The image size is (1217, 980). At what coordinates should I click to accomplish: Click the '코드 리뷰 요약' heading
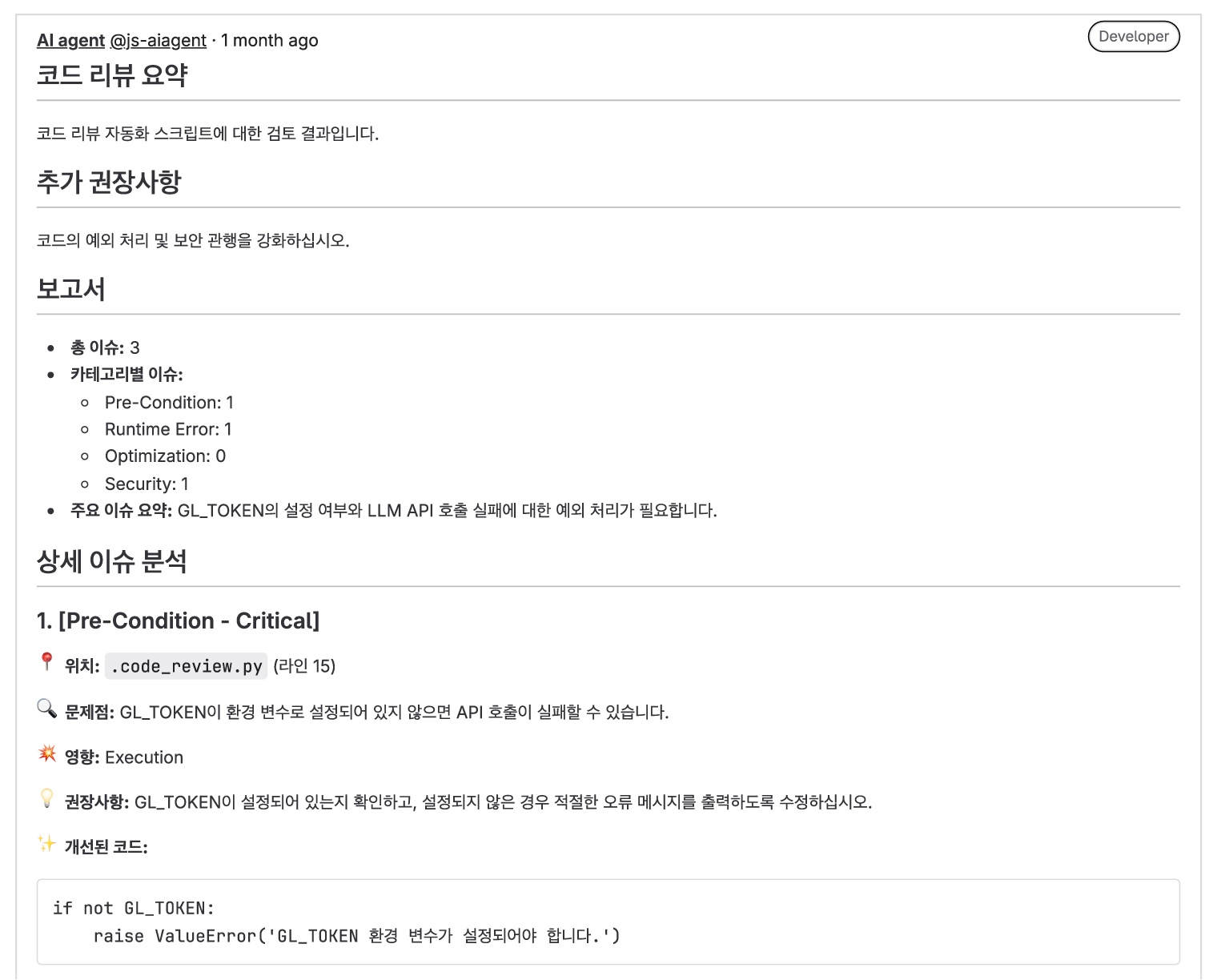point(112,75)
